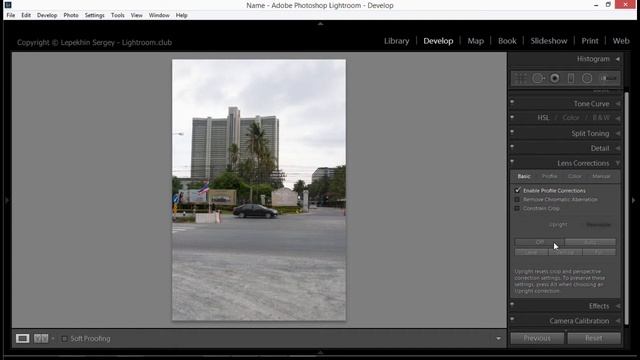This screenshot has height=360, width=640.
Task: Check the Constrain Crop option
Action: pyautogui.click(x=518, y=208)
